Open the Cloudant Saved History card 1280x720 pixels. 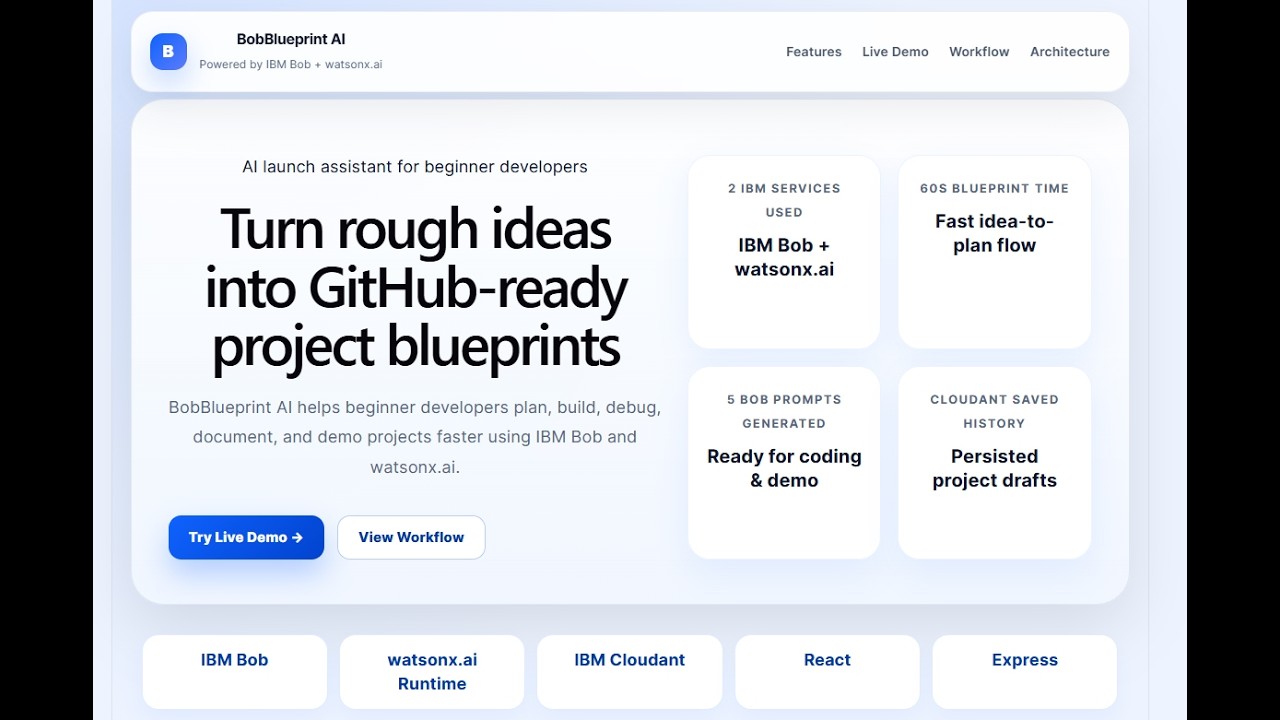(x=994, y=463)
